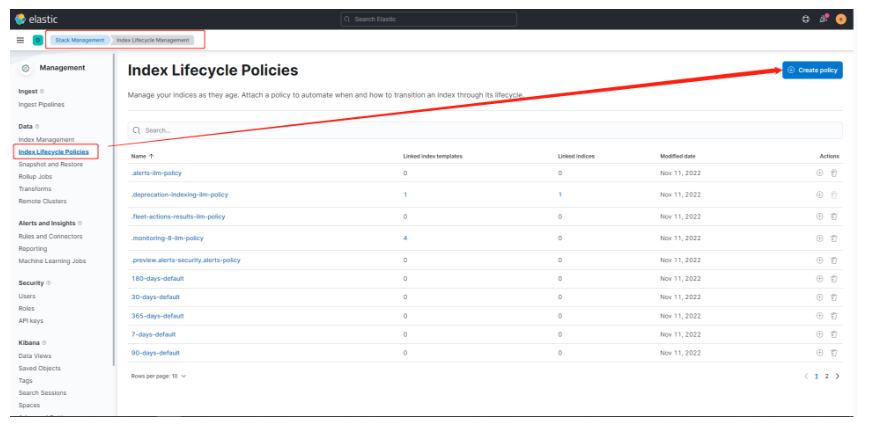Open Index Management in sidebar
Image resolution: width=874 pixels, height=426 pixels.
[x=46, y=139]
